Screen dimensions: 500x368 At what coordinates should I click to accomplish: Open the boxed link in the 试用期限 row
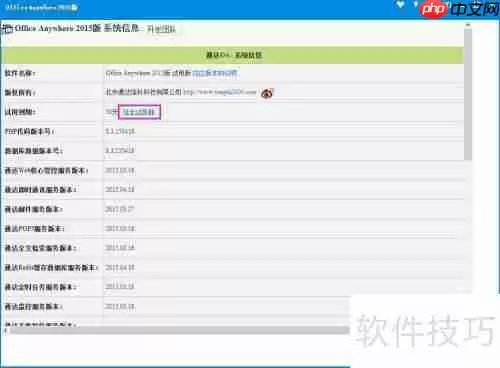(139, 112)
